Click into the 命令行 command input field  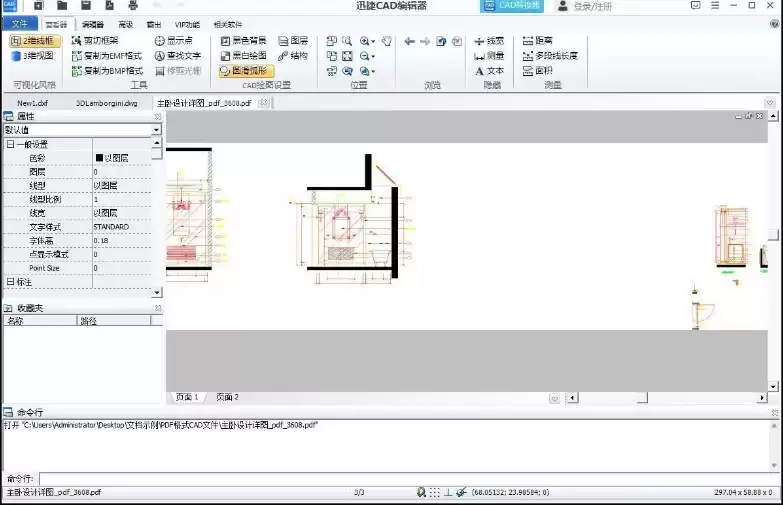[x=400, y=478]
